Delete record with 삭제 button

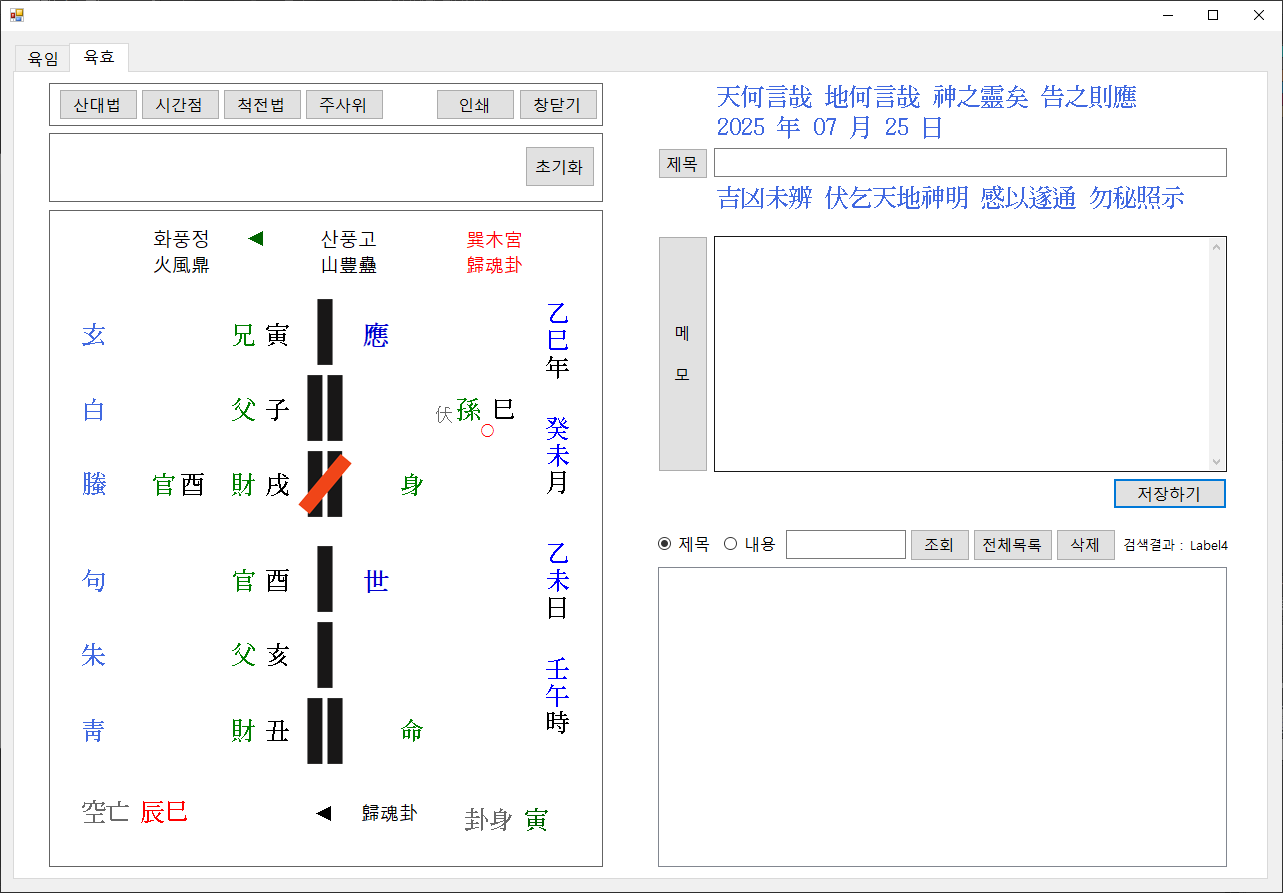point(1086,545)
